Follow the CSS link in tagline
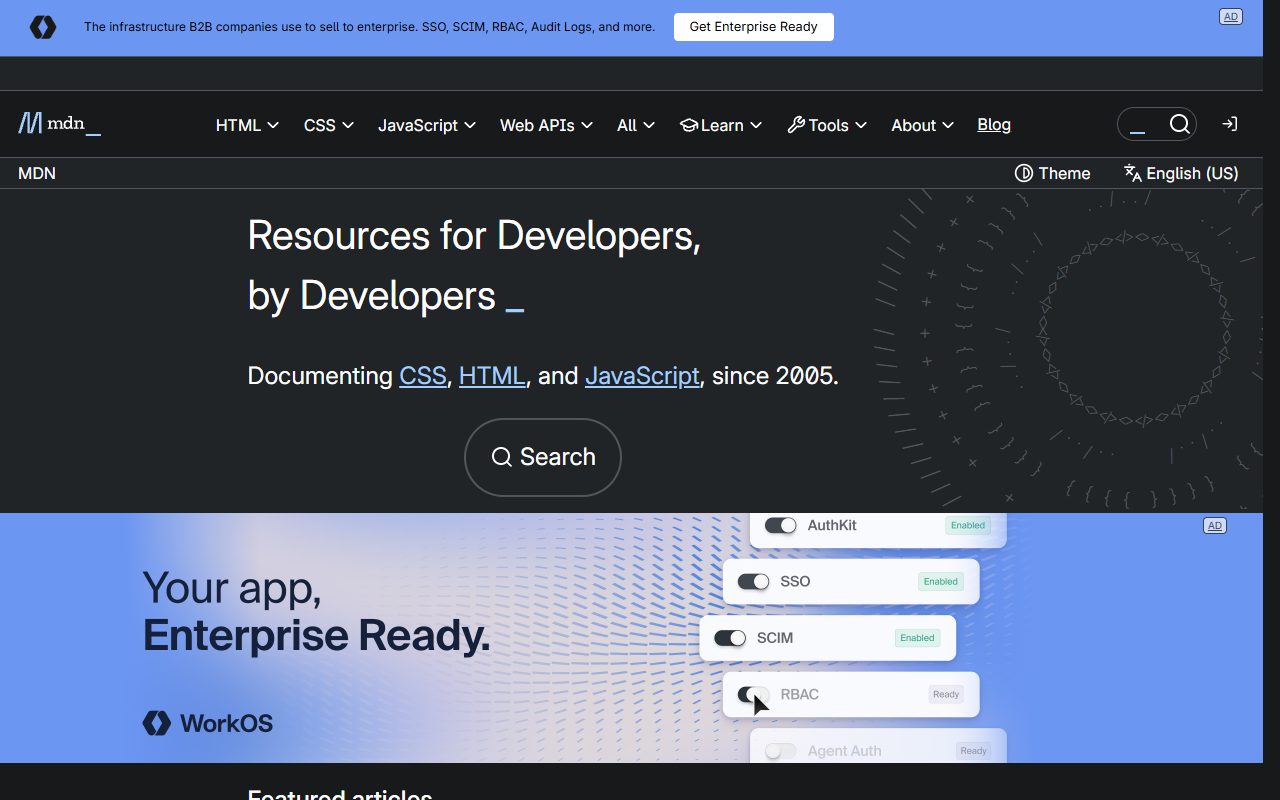This screenshot has width=1280, height=800. (x=423, y=376)
